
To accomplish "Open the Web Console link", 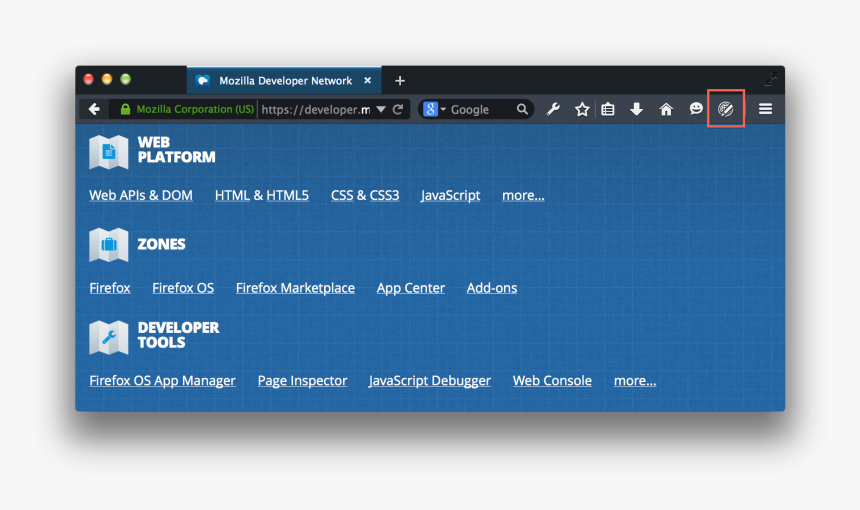I will [x=552, y=381].
